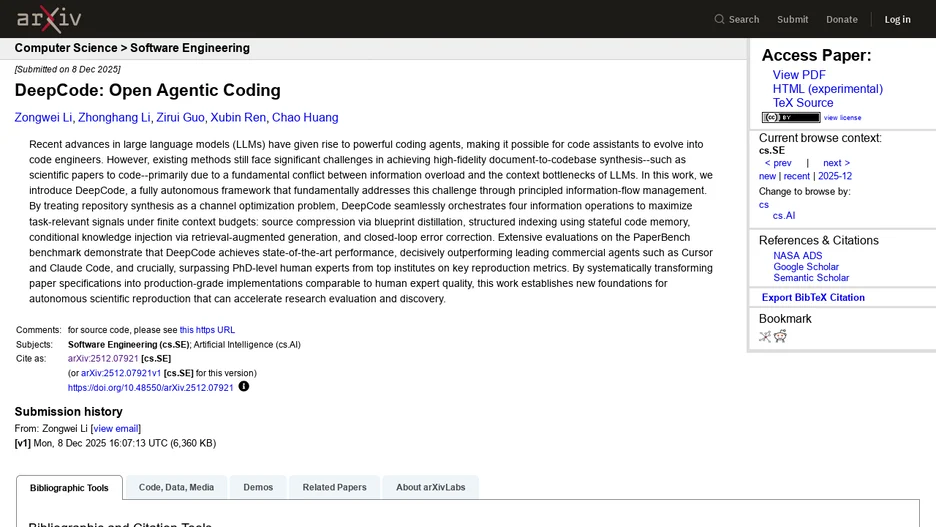Switch to the Demos tab
This screenshot has height=527, width=936.
pos(258,487)
